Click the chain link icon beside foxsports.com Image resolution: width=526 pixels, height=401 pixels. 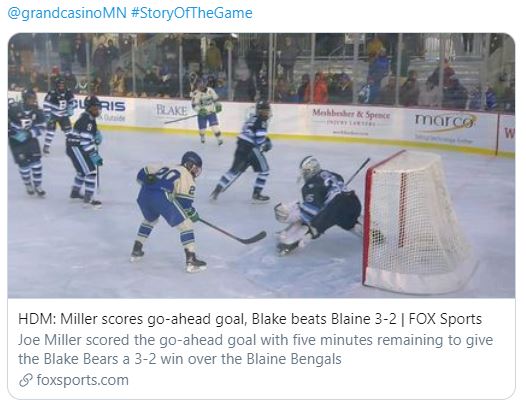(26, 381)
